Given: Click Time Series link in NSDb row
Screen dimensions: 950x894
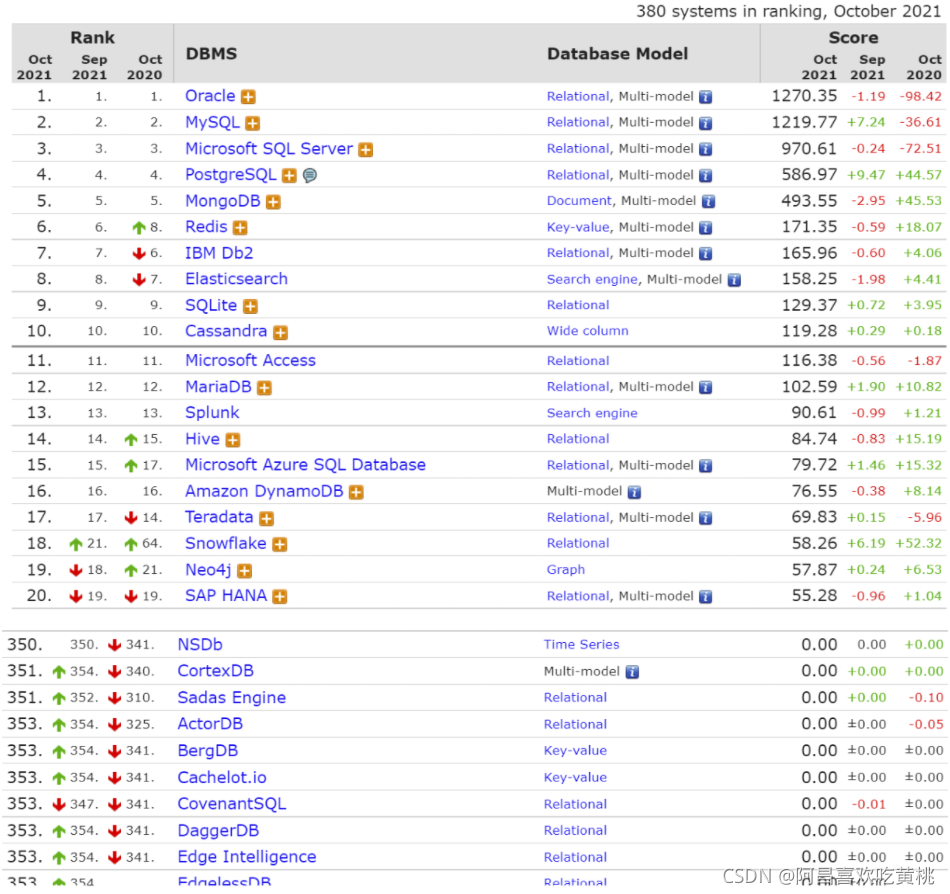Looking at the screenshot, I should (x=582, y=645).
